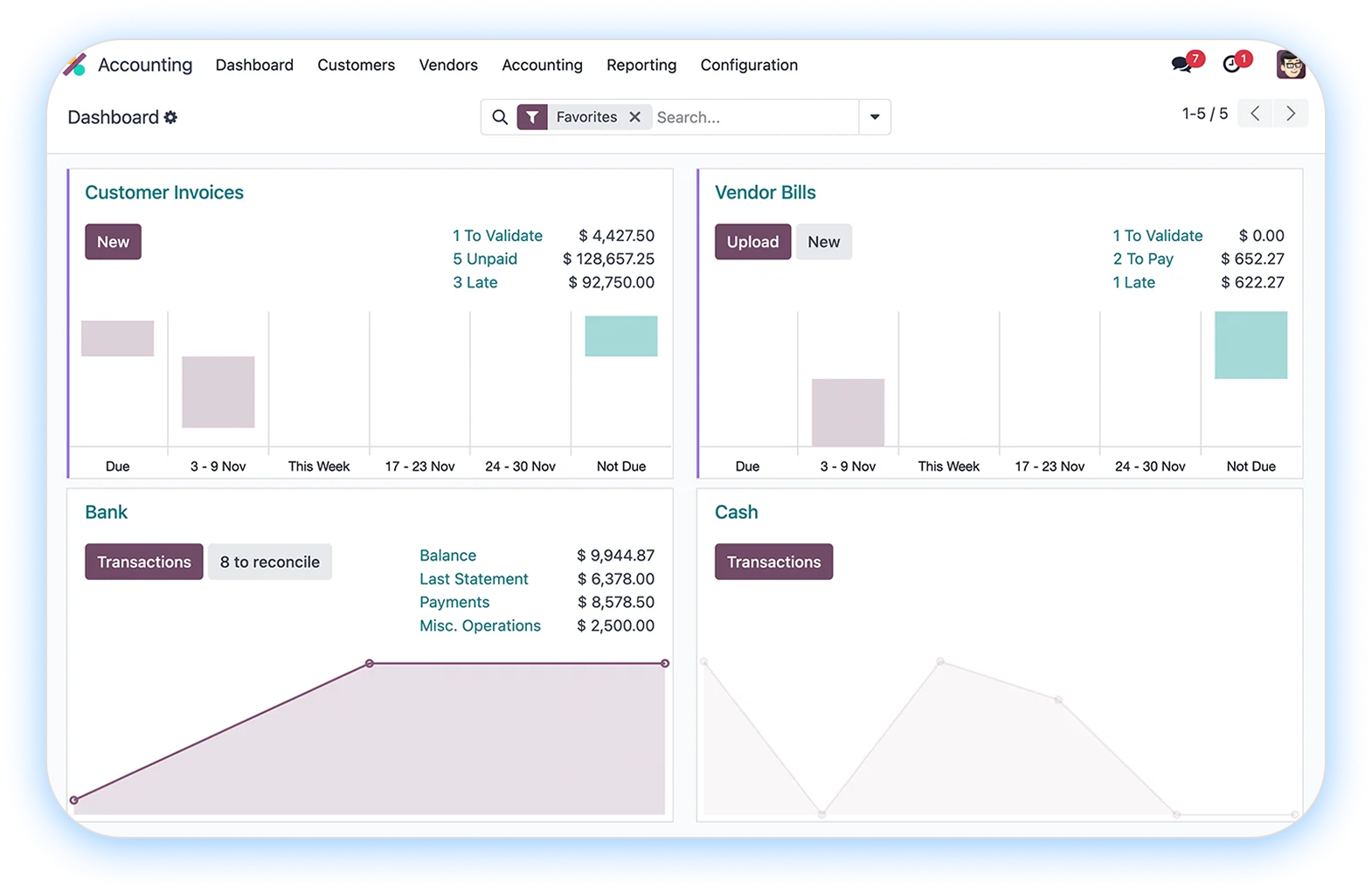Open the chat messages icon

click(1181, 65)
